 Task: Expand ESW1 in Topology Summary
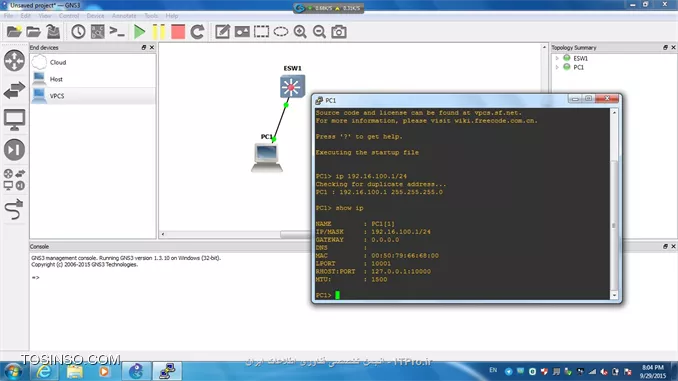point(557,58)
